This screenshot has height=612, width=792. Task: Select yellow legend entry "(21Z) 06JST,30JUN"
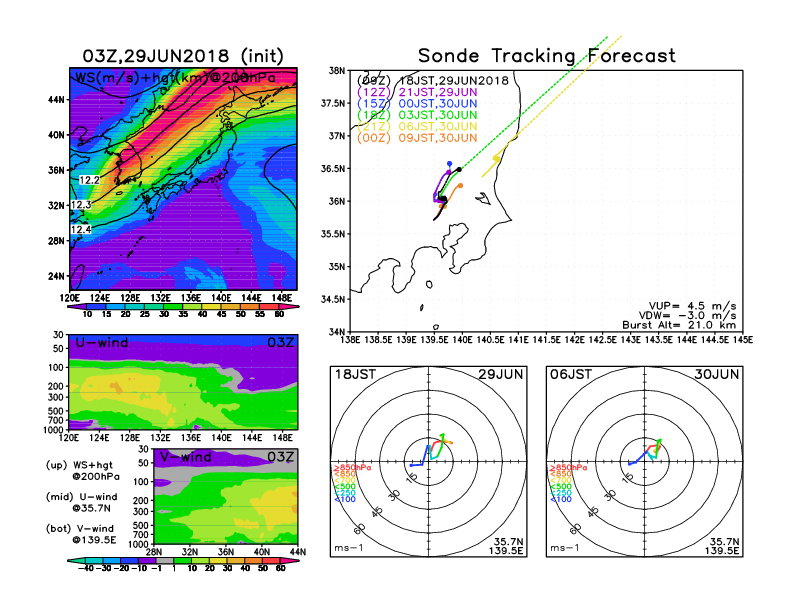point(417,127)
